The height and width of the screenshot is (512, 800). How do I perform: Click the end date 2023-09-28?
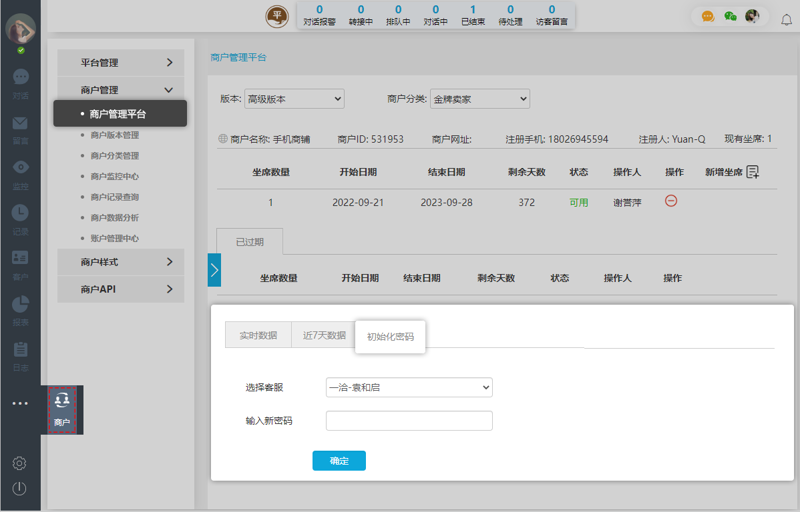pyautogui.click(x=446, y=202)
